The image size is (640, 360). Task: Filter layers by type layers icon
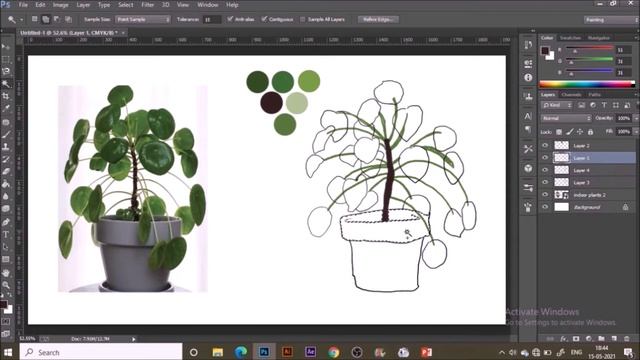(x=604, y=105)
